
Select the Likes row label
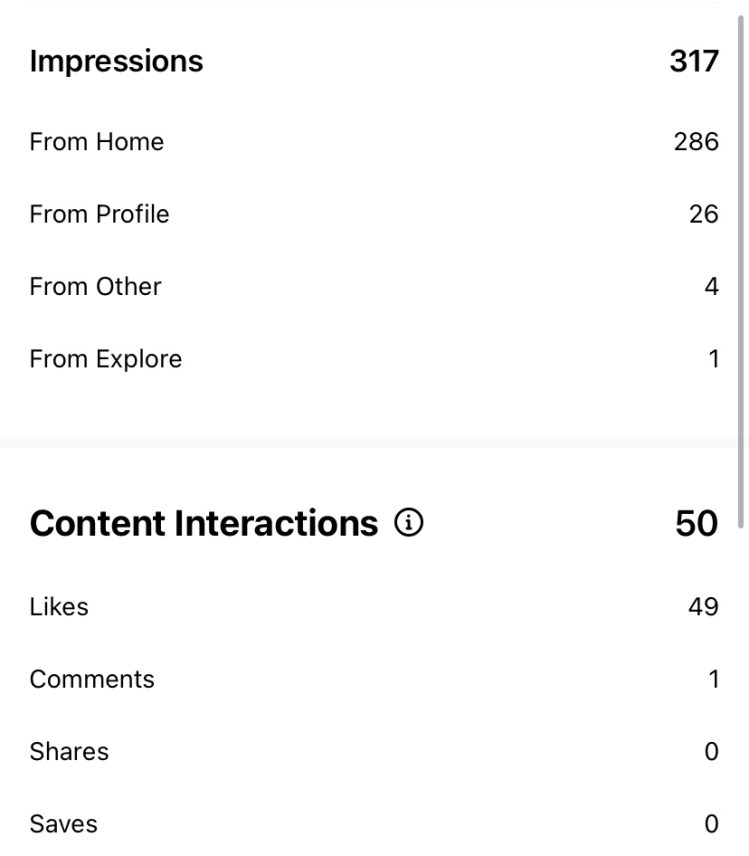tap(59, 607)
